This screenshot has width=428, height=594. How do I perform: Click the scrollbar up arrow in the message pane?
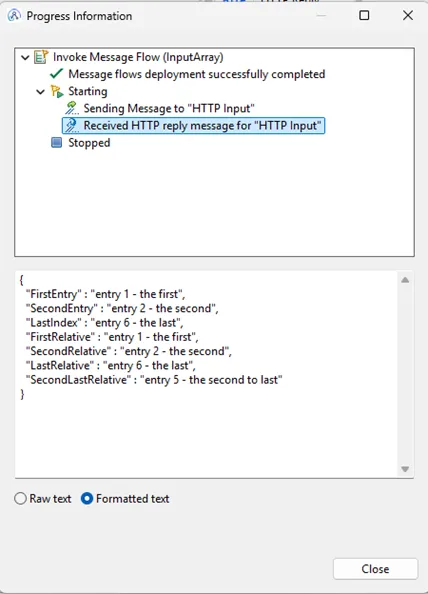point(405,280)
